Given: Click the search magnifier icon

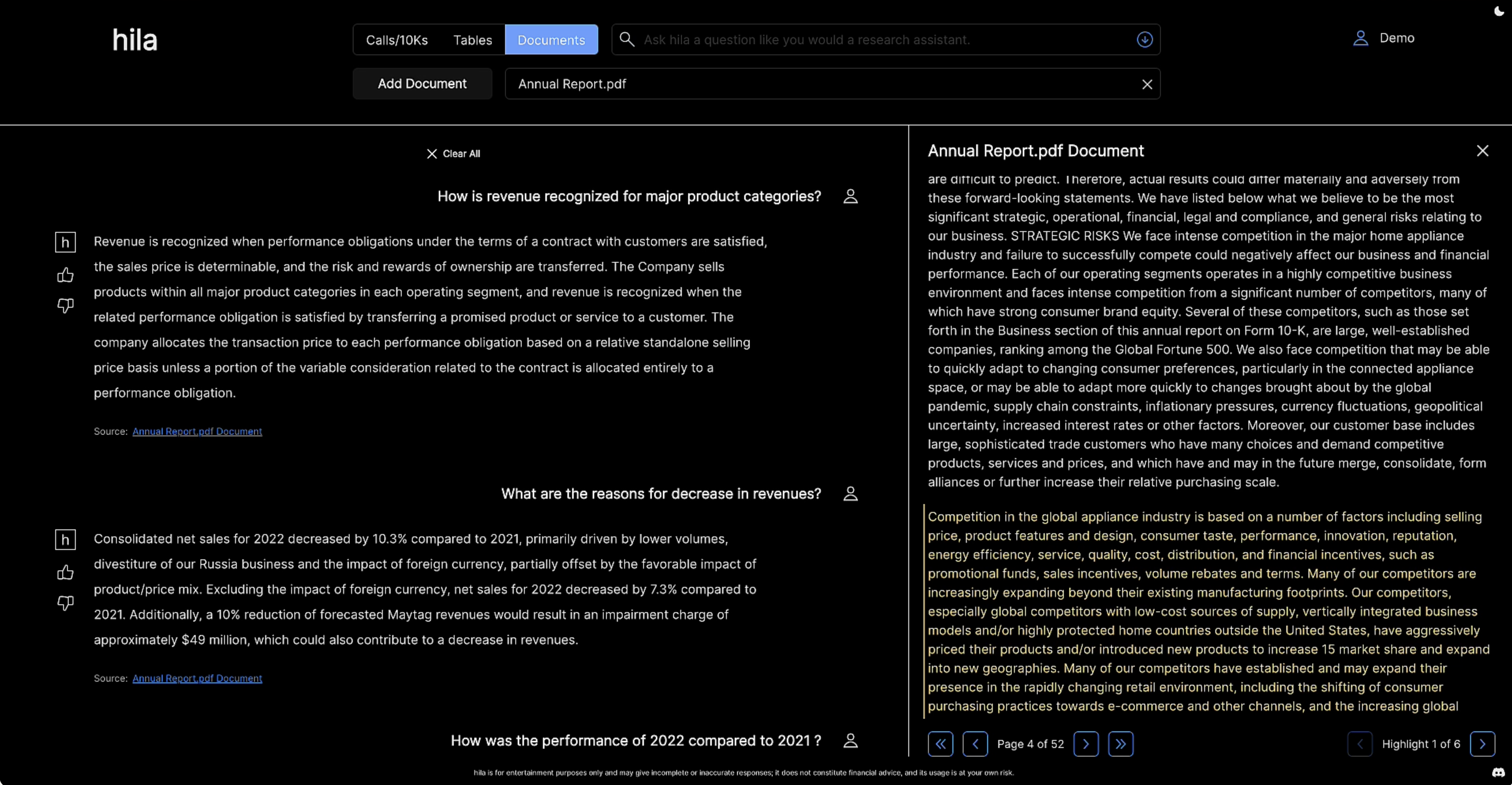Looking at the screenshot, I should (x=626, y=40).
